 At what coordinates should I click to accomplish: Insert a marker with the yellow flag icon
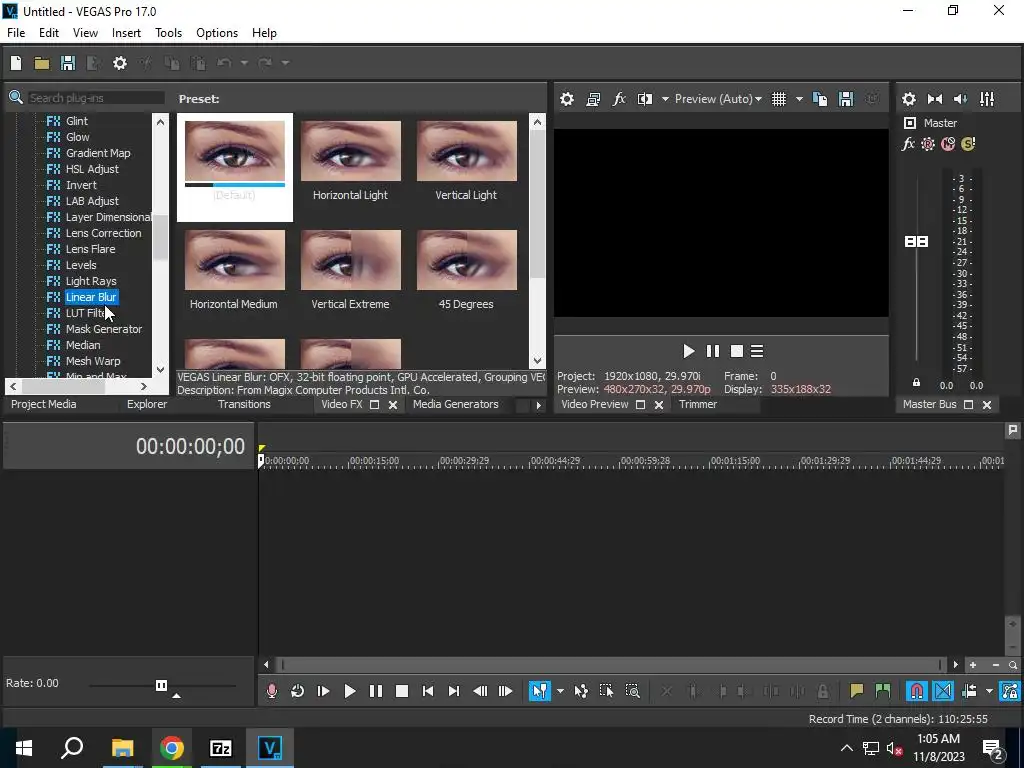point(856,691)
